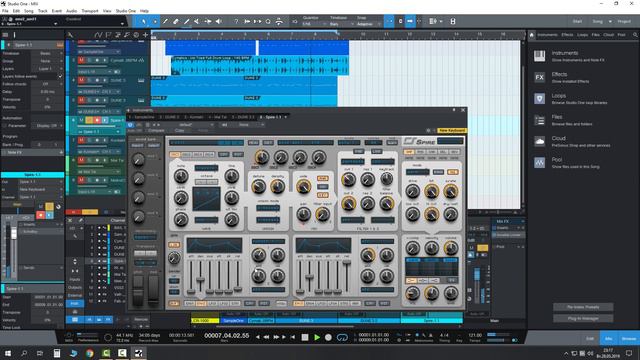The width and height of the screenshot is (640, 360).
Task: Click the track list wrench icon
Action: tap(70, 35)
